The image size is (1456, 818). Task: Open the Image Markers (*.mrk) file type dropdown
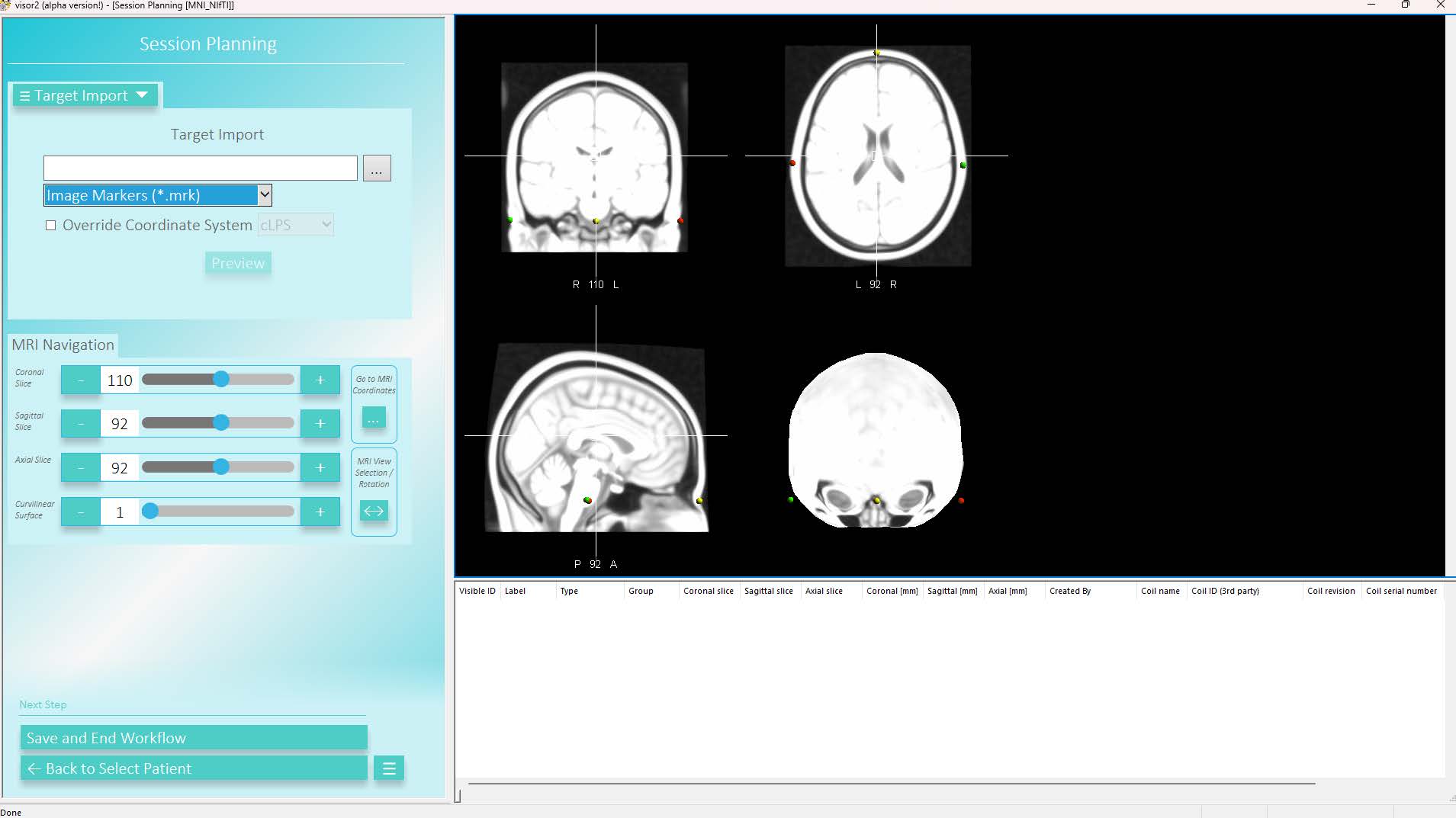[x=264, y=195]
